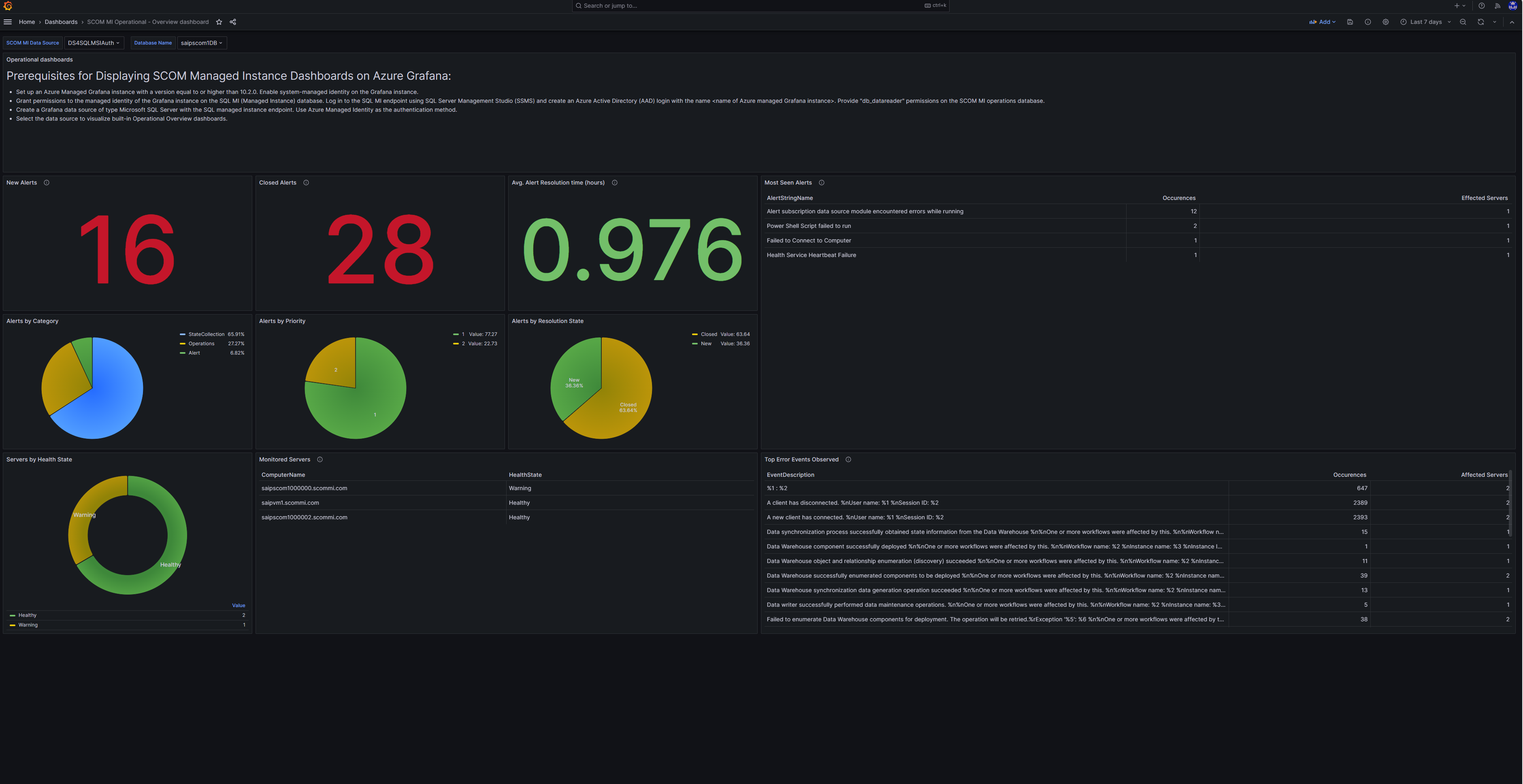Refresh the dashboard
This screenshot has width=1523, height=784.
pos(1480,22)
